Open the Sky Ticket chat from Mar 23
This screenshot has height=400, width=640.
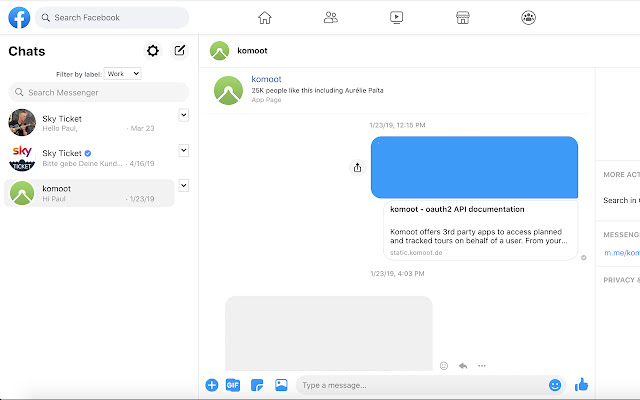tap(89, 122)
